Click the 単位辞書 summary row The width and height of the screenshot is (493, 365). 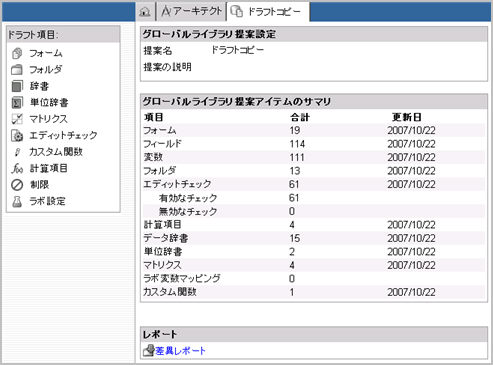click(x=313, y=252)
